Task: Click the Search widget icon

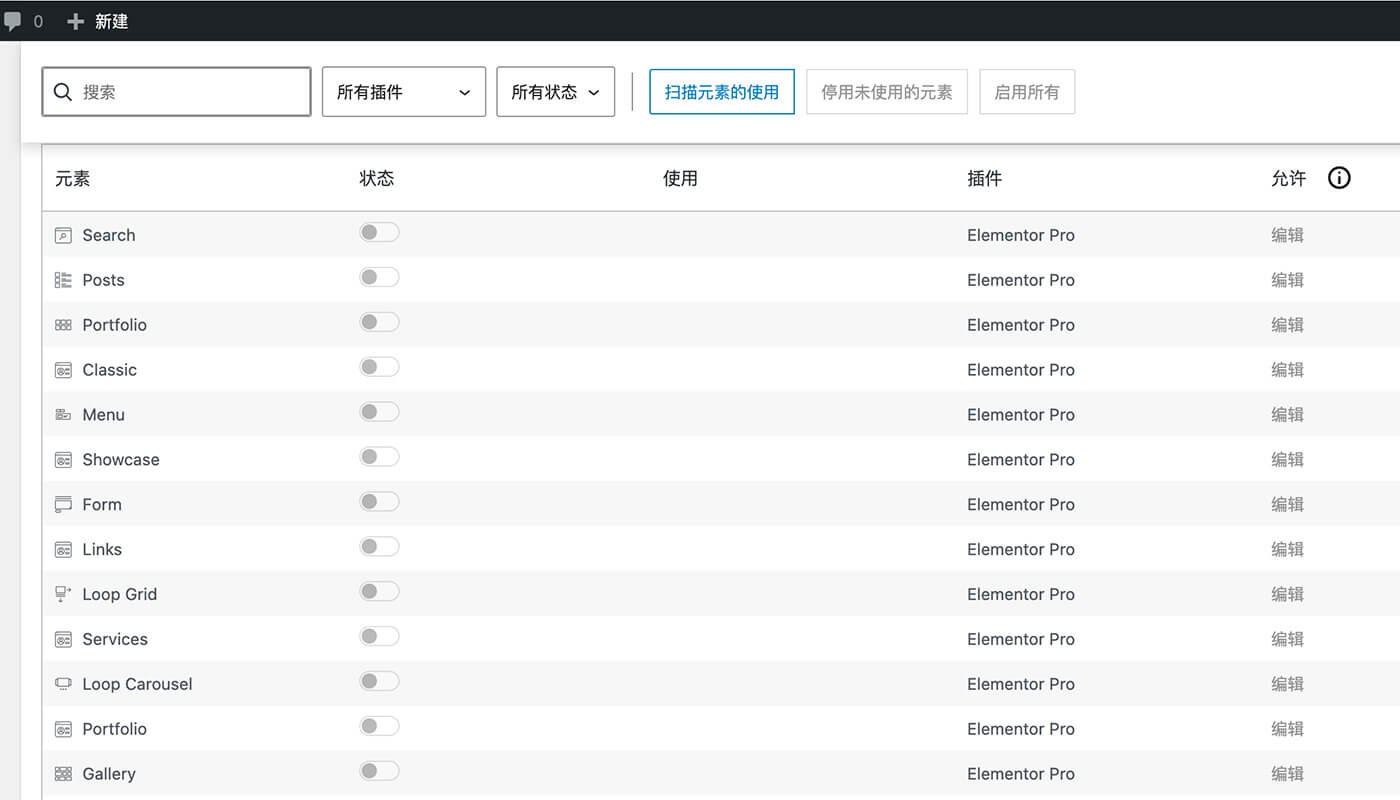Action: pyautogui.click(x=62, y=234)
